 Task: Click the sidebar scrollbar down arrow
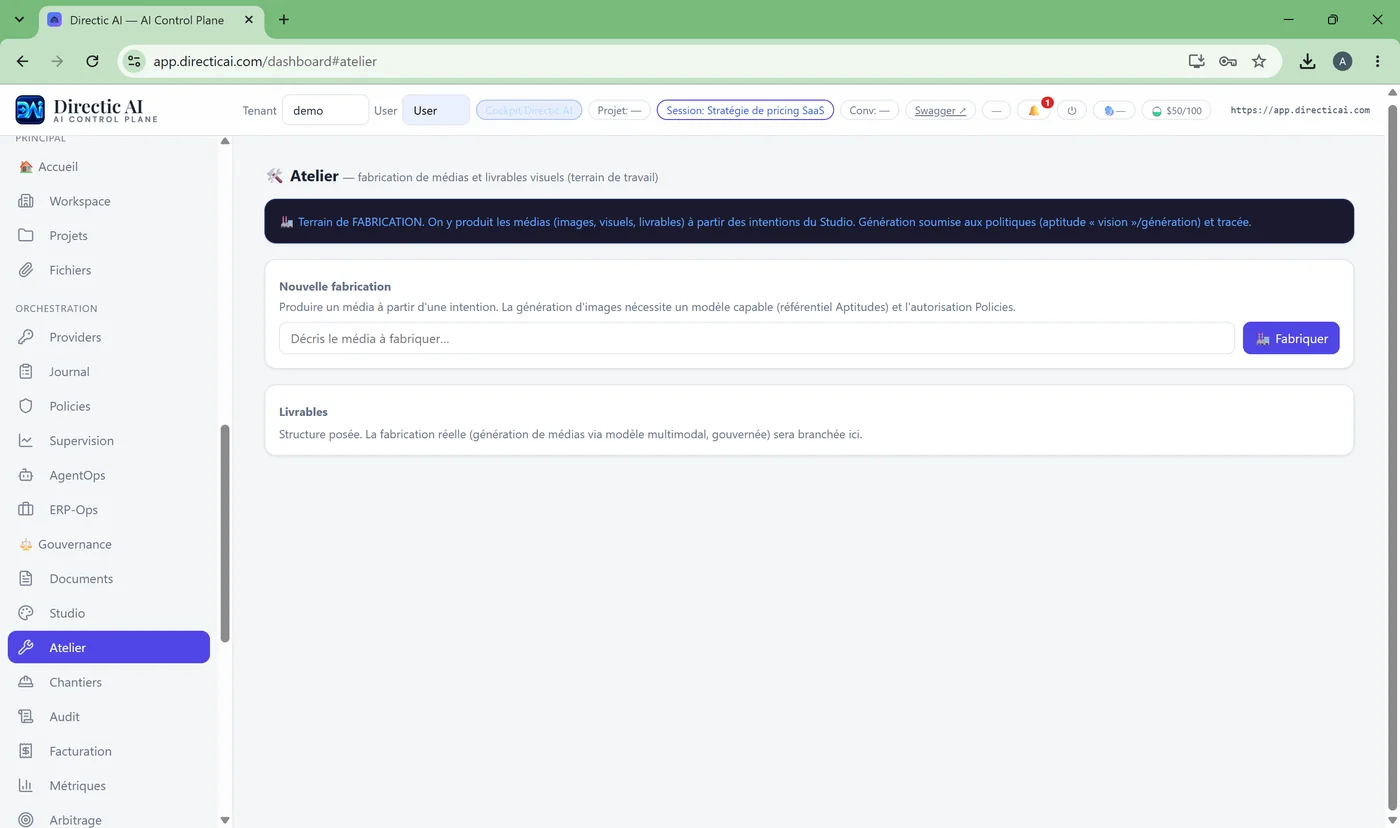[225, 820]
